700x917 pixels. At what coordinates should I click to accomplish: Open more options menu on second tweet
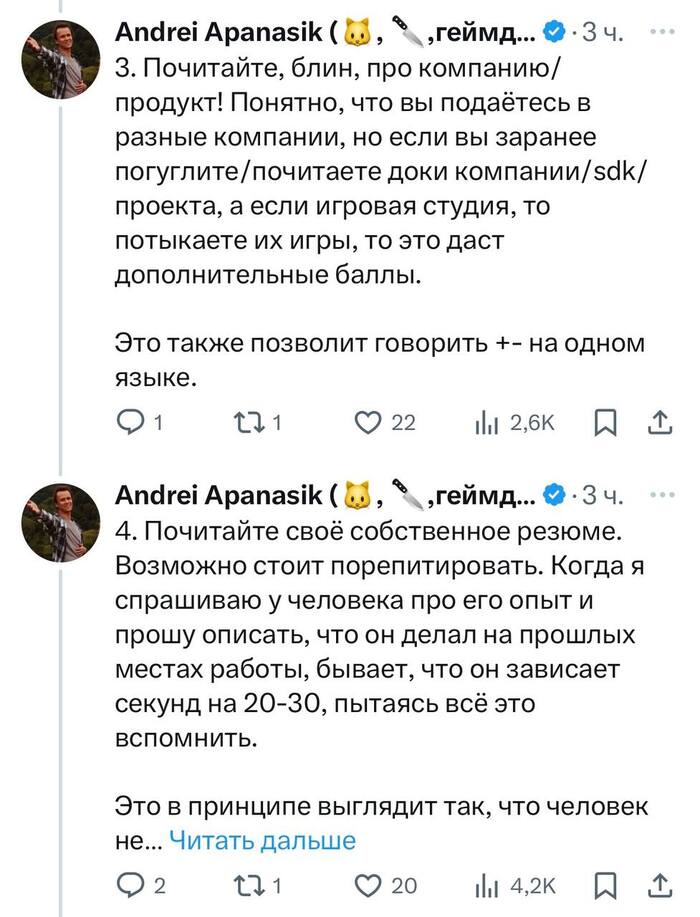662,493
